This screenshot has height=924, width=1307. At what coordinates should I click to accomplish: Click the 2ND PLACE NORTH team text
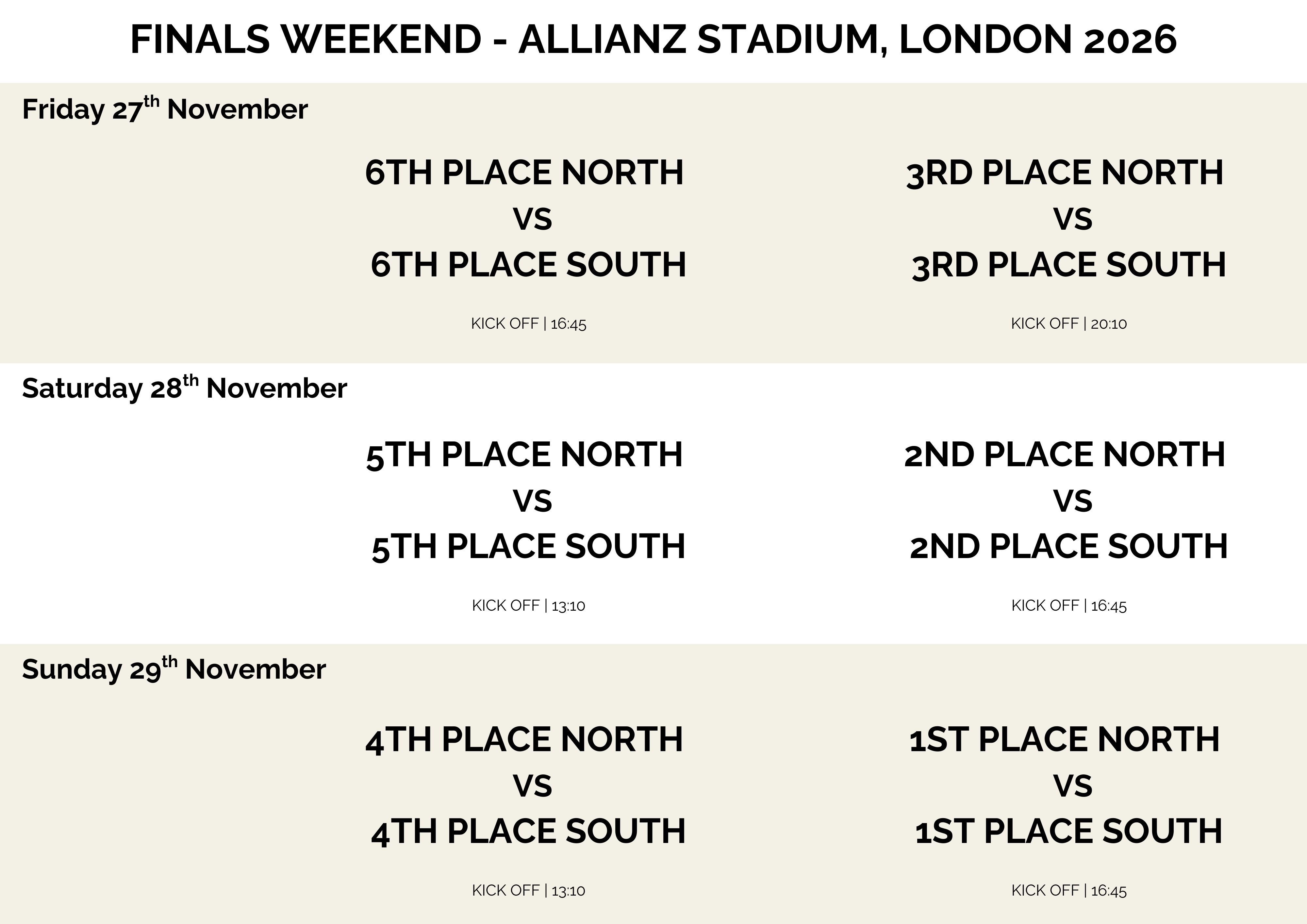[1065, 454]
